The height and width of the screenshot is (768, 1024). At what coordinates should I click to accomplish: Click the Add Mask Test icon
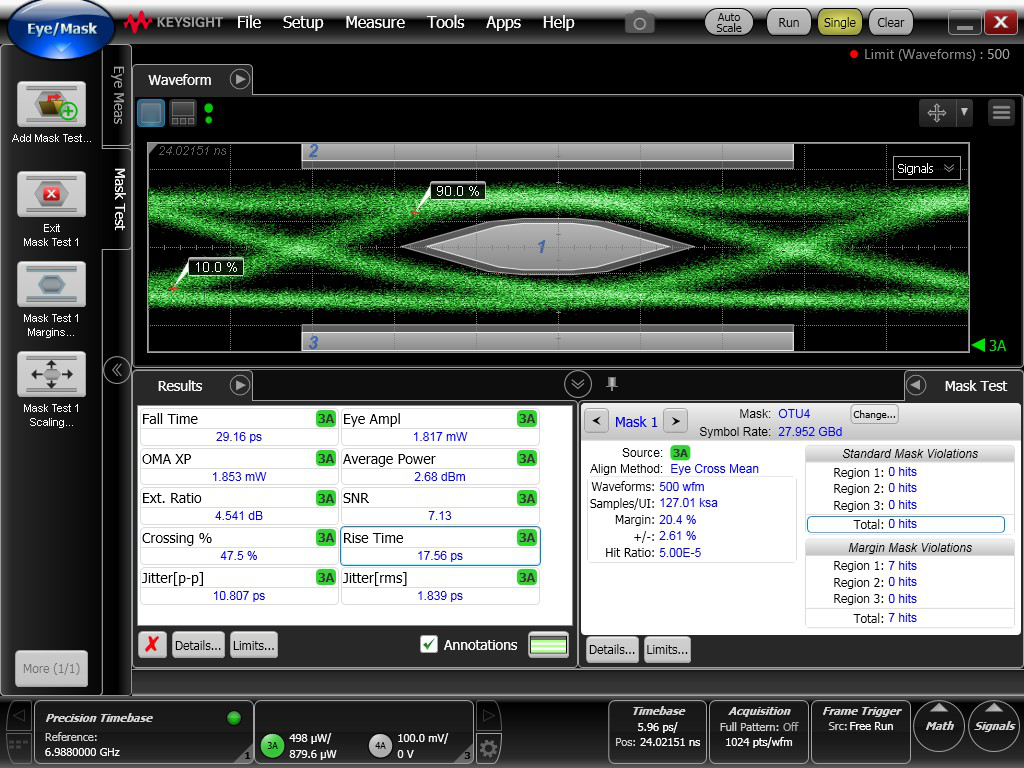tap(51, 105)
